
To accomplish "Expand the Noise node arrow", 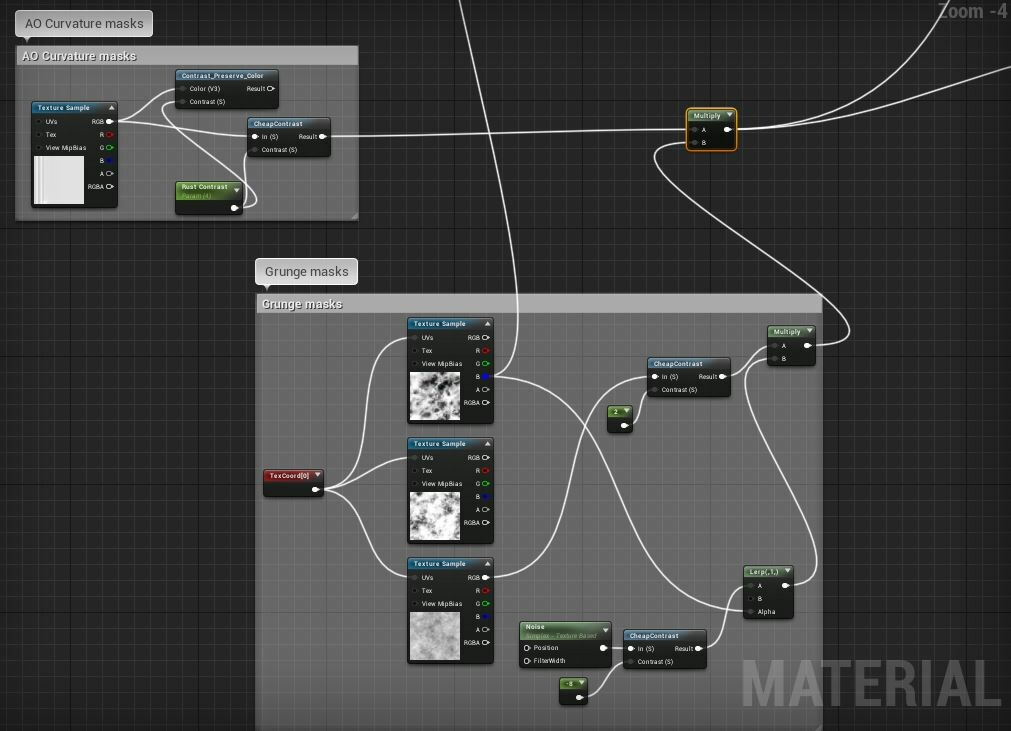I will click(x=605, y=630).
